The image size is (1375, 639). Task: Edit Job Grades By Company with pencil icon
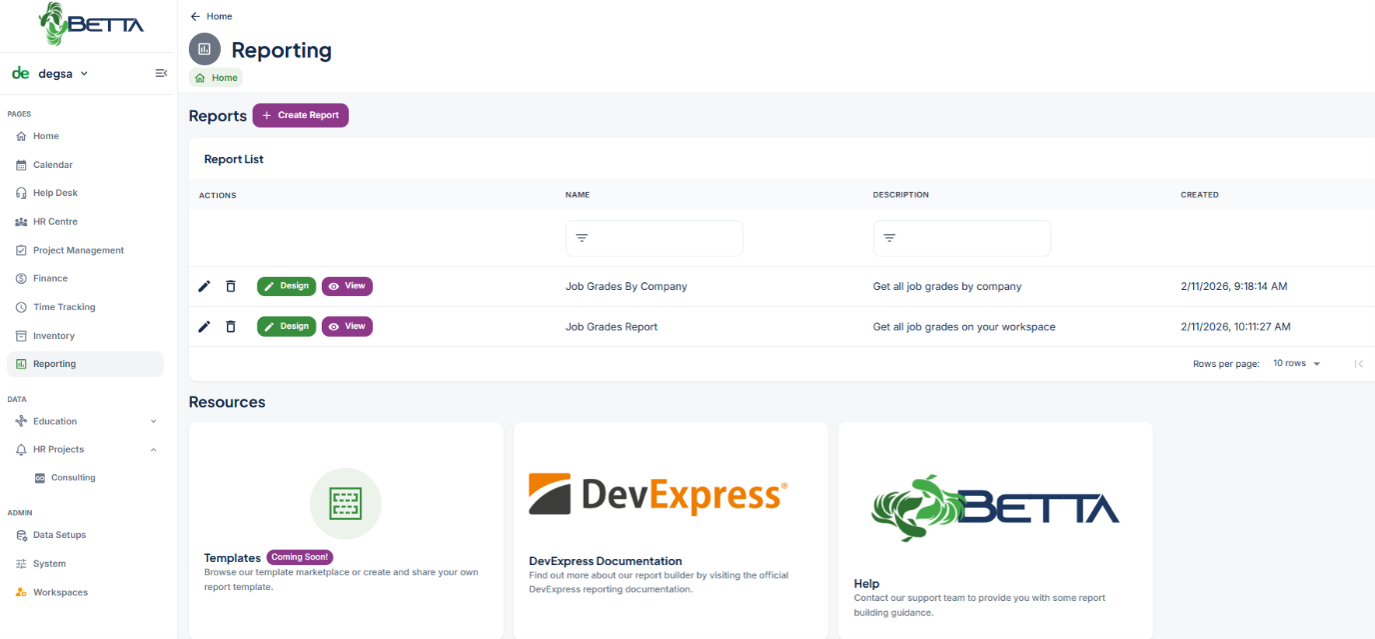[x=204, y=286]
